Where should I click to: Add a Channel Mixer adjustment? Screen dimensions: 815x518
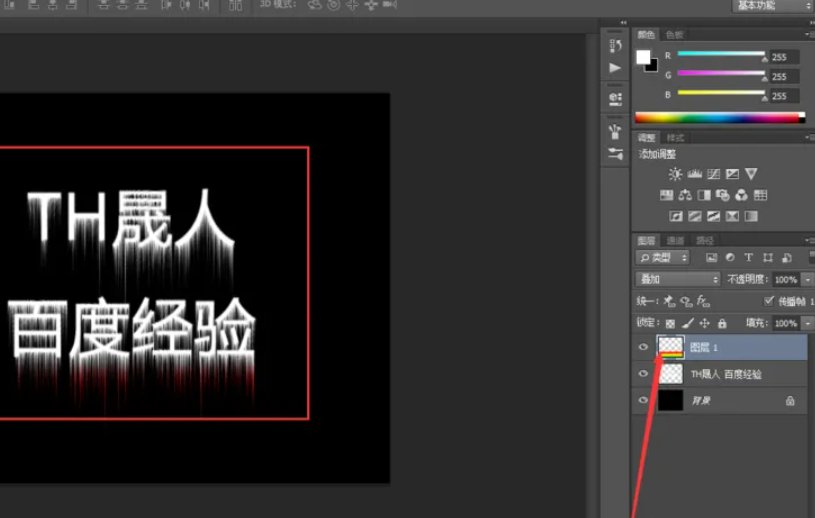point(741,195)
